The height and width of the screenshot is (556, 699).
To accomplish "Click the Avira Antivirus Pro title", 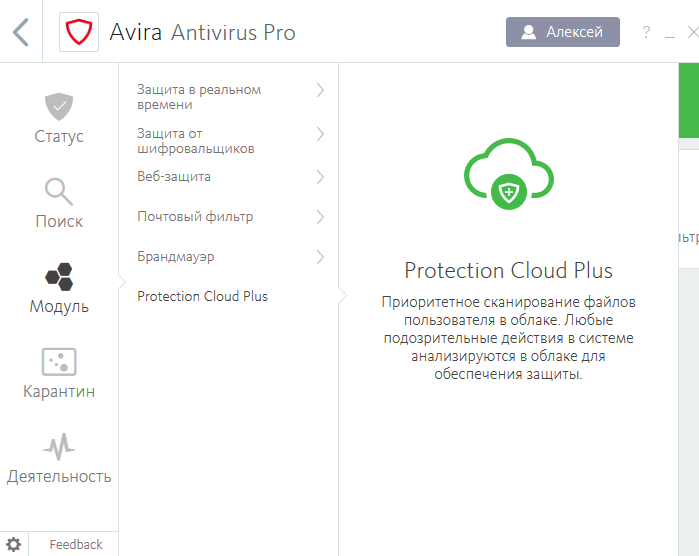I will click(202, 32).
